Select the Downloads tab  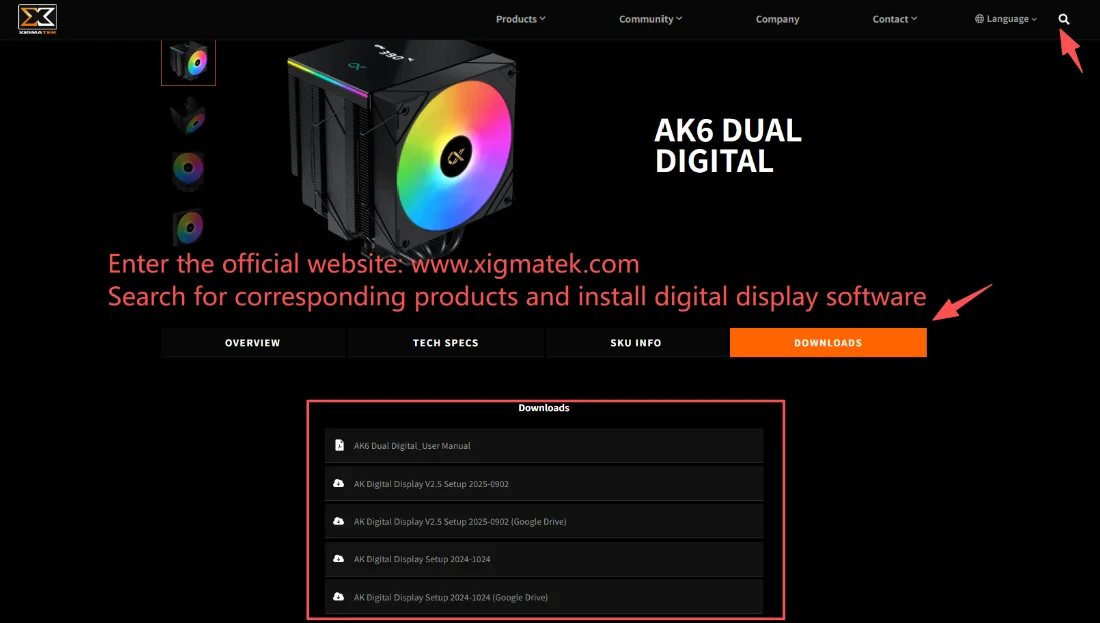coord(828,342)
